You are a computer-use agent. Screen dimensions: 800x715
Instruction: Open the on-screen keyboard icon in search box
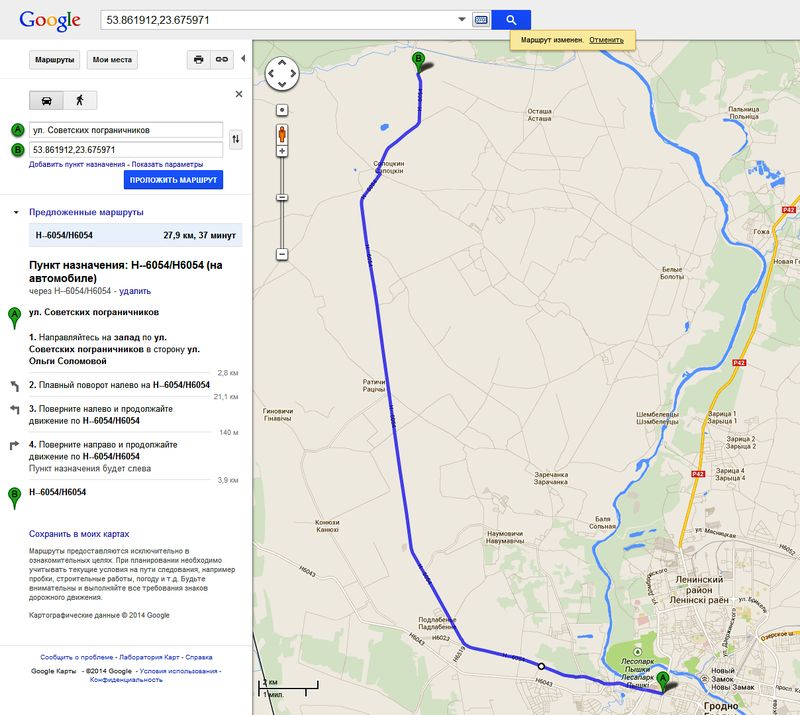(481, 20)
